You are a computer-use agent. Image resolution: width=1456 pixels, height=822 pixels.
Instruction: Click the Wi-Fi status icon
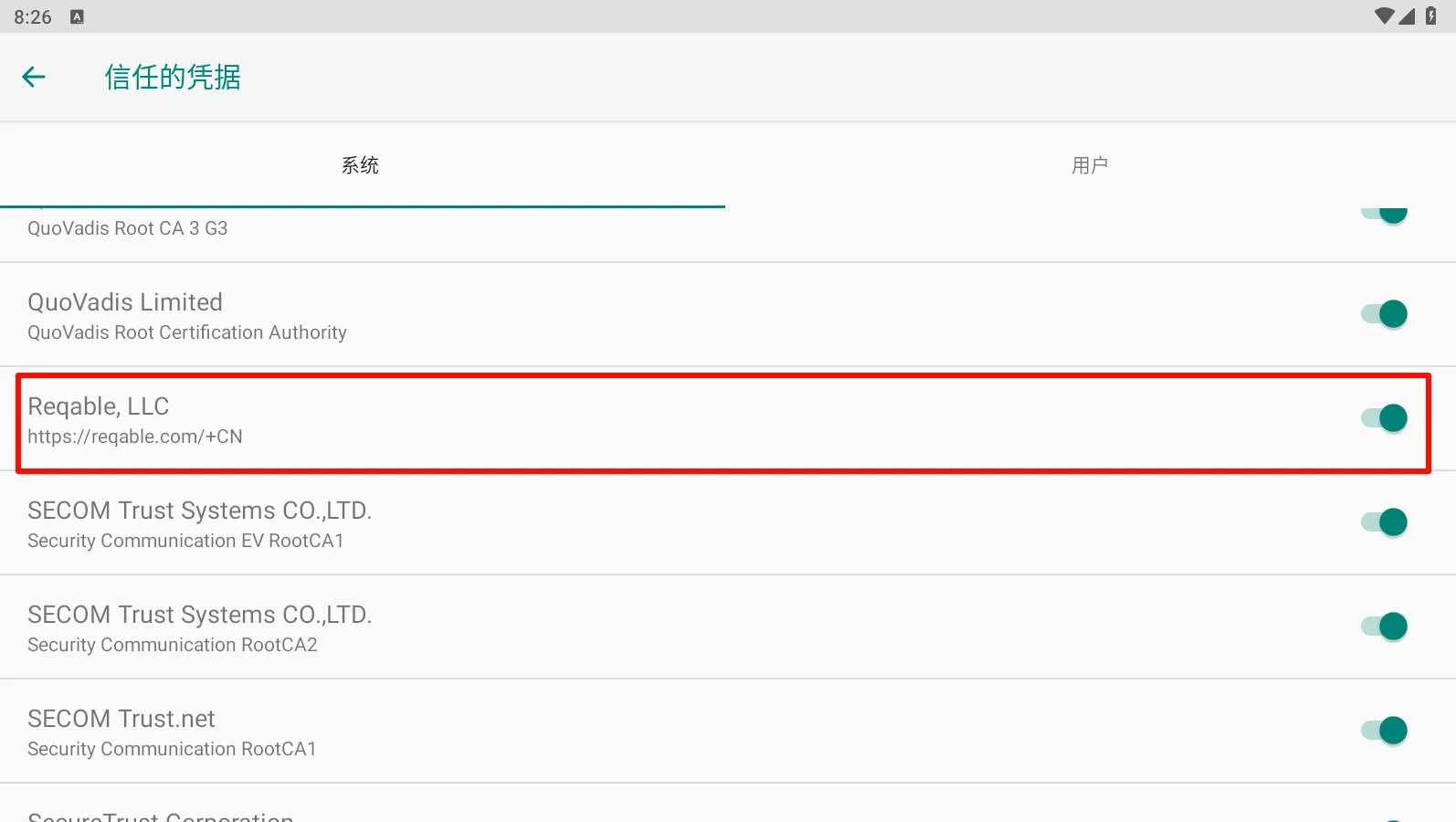[x=1384, y=16]
